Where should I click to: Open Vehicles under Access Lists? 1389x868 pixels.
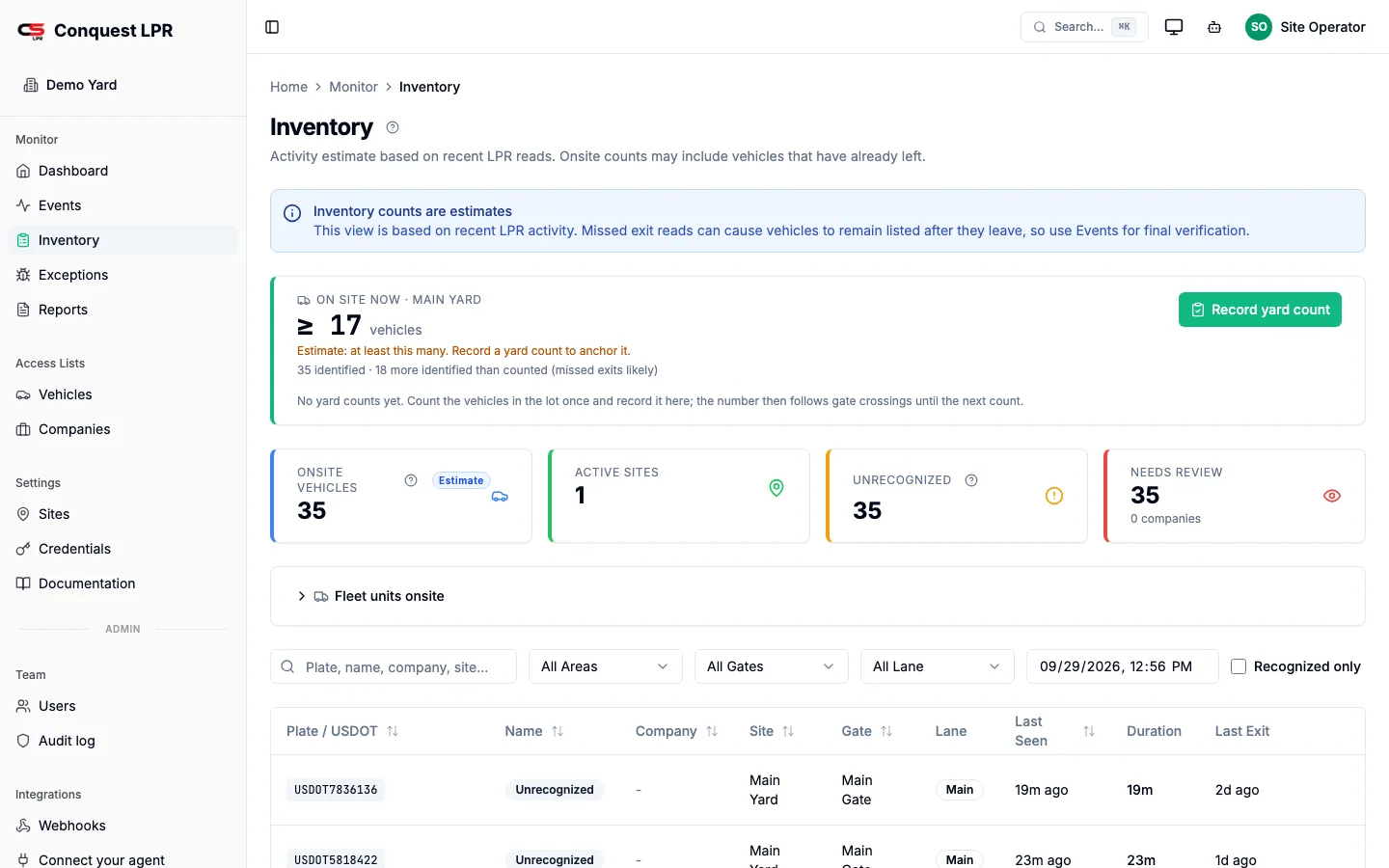coord(123,394)
